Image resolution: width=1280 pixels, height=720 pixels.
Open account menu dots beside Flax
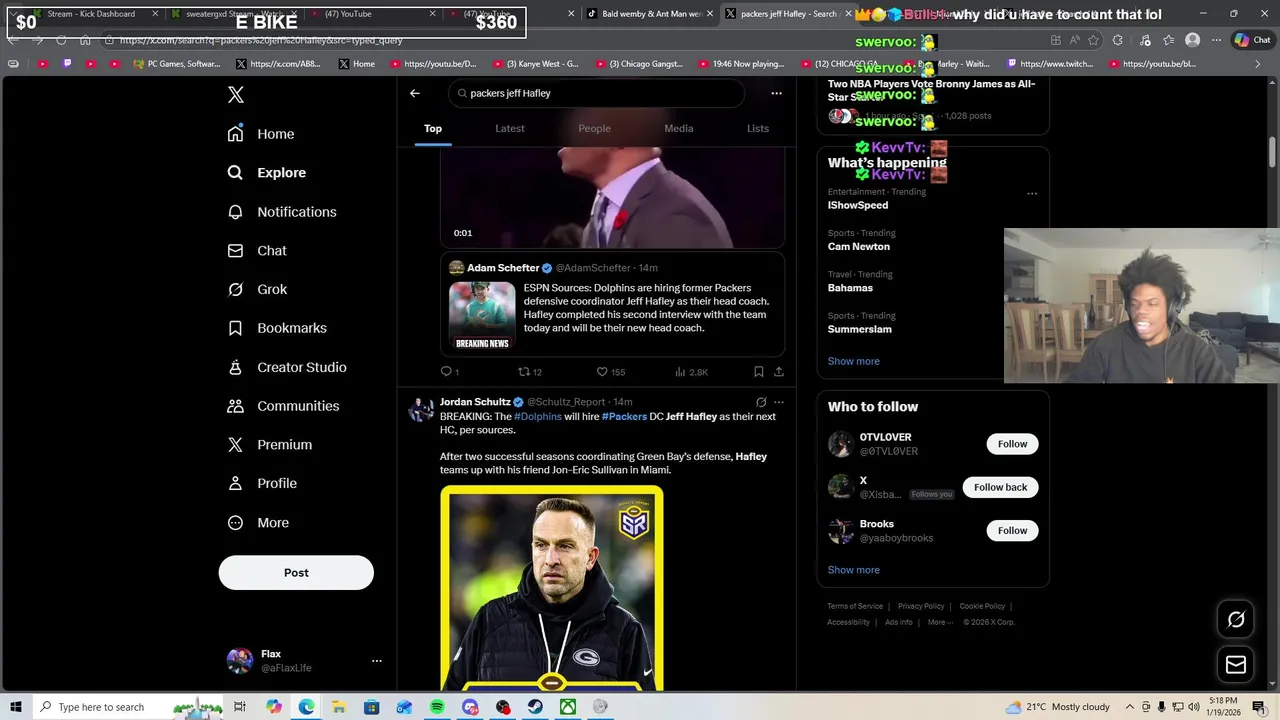point(377,661)
